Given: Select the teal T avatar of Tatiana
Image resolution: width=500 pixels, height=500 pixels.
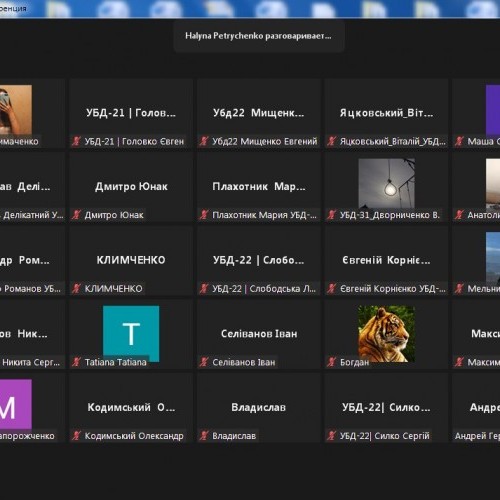Looking at the screenshot, I should 131,333.
